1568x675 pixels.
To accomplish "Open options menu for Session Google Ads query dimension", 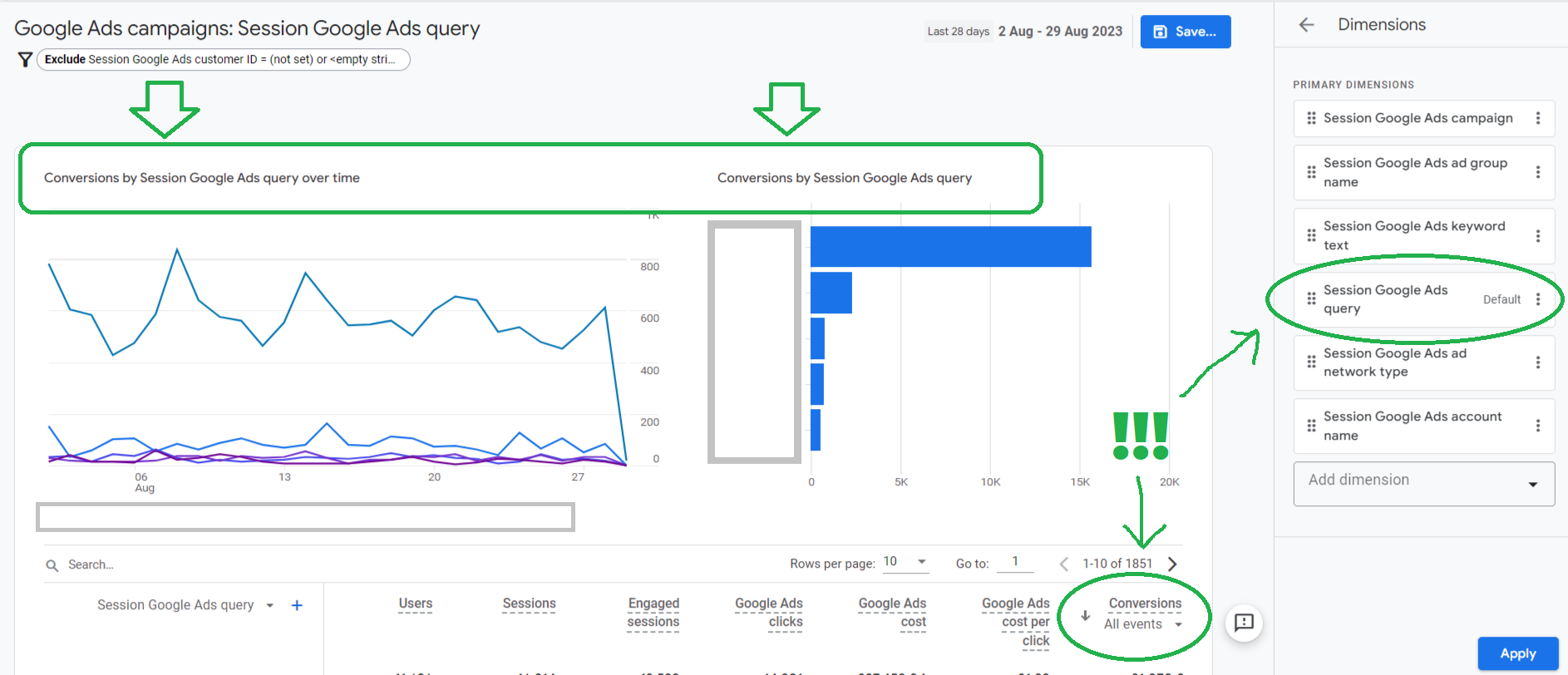I will click(1538, 299).
